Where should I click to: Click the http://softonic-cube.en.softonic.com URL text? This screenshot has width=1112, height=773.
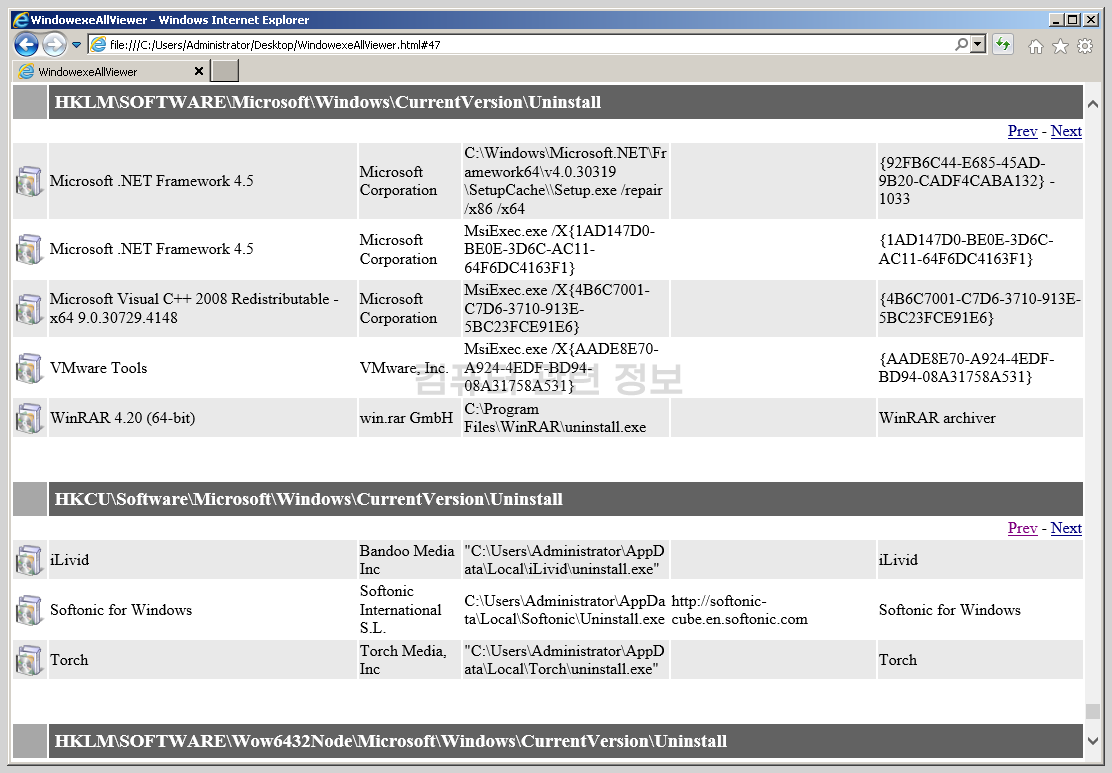pos(740,610)
